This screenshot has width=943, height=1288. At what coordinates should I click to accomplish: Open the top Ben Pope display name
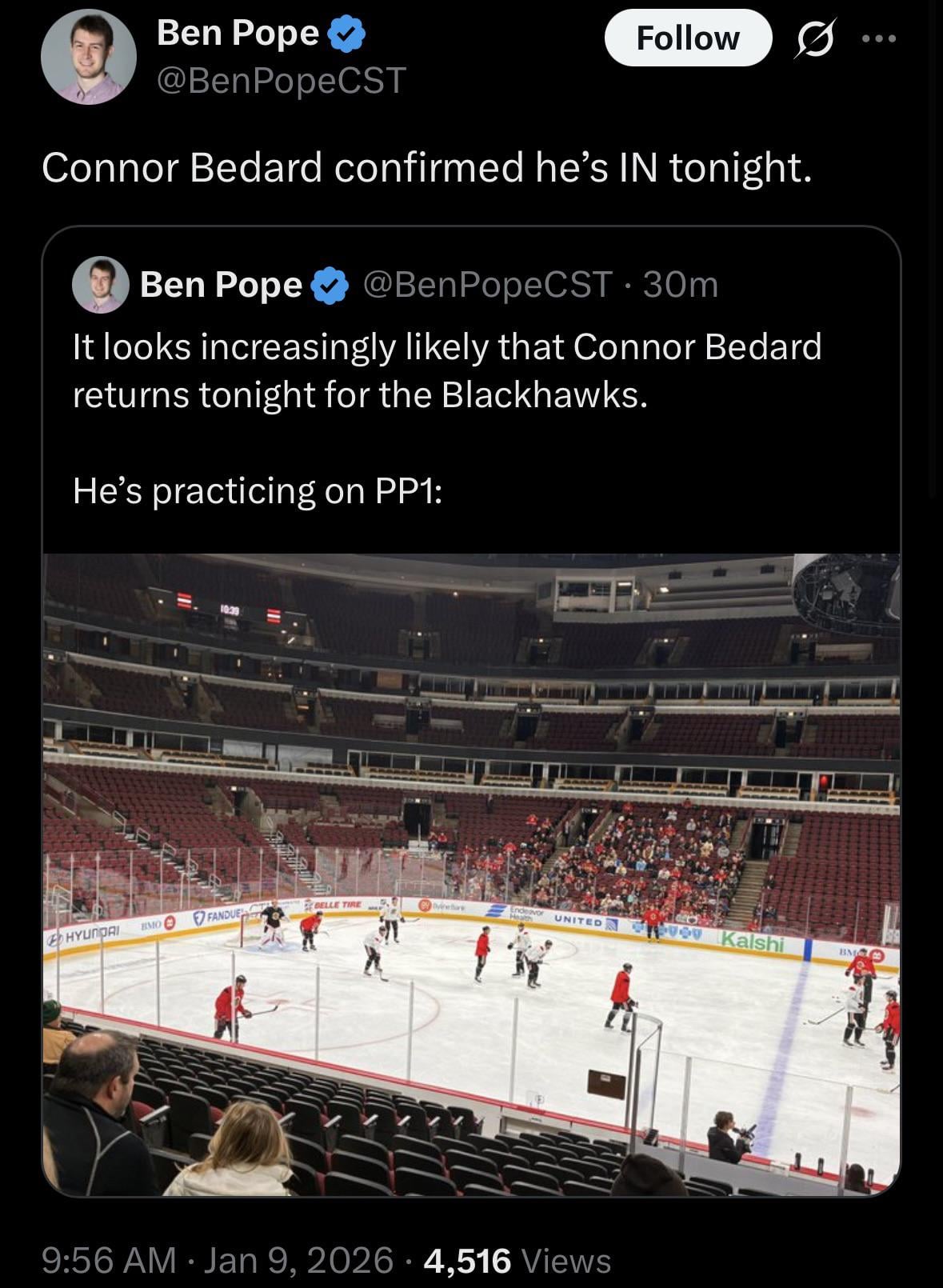click(x=238, y=33)
